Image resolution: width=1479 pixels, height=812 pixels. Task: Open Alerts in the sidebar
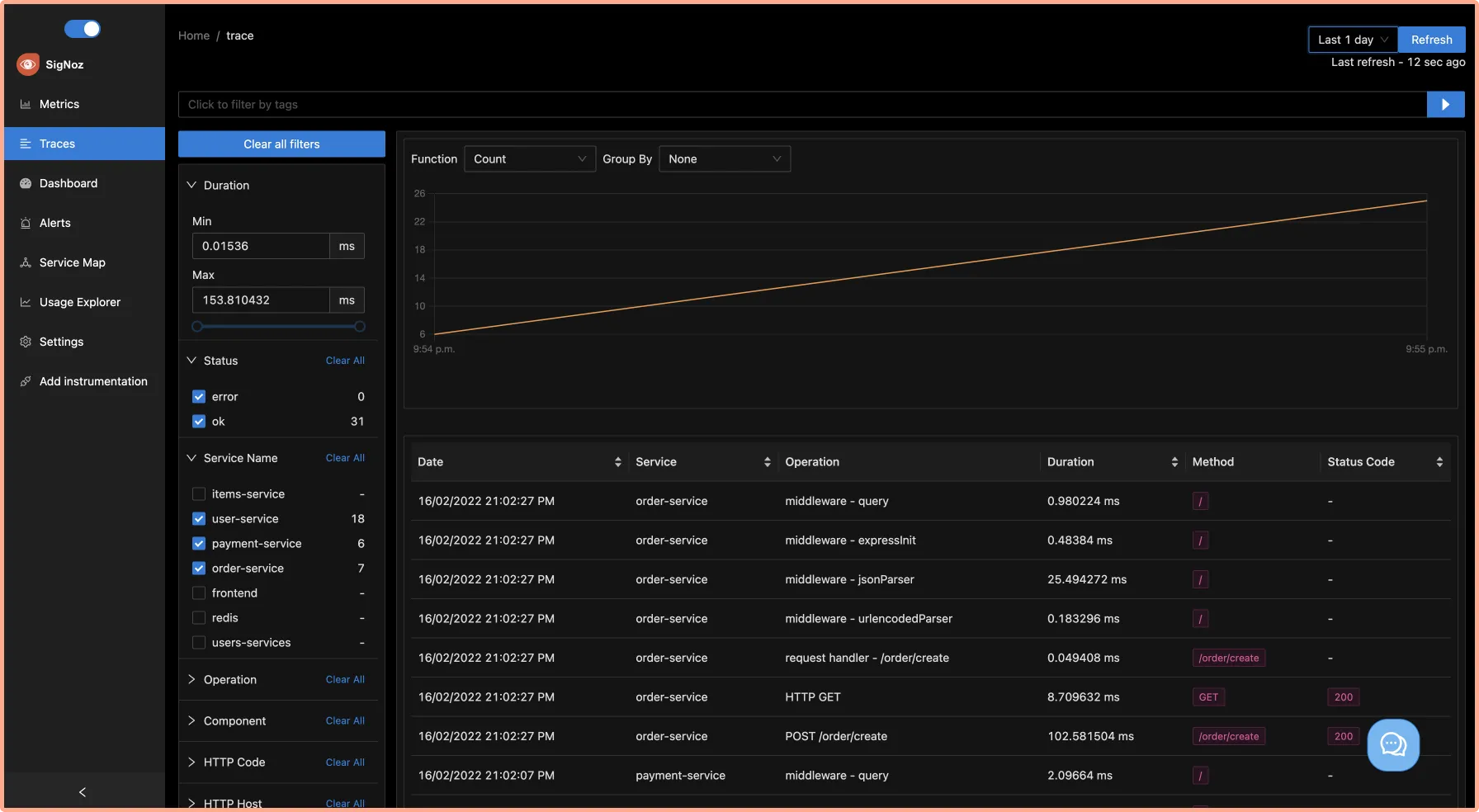(x=84, y=223)
